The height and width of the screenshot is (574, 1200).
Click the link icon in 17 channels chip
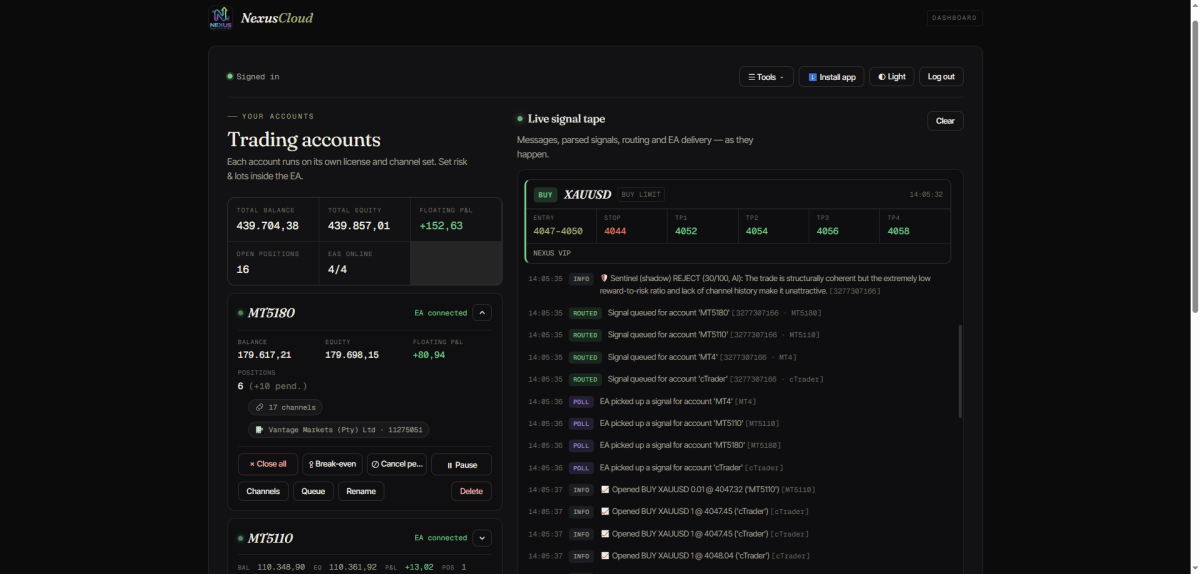[259, 408]
